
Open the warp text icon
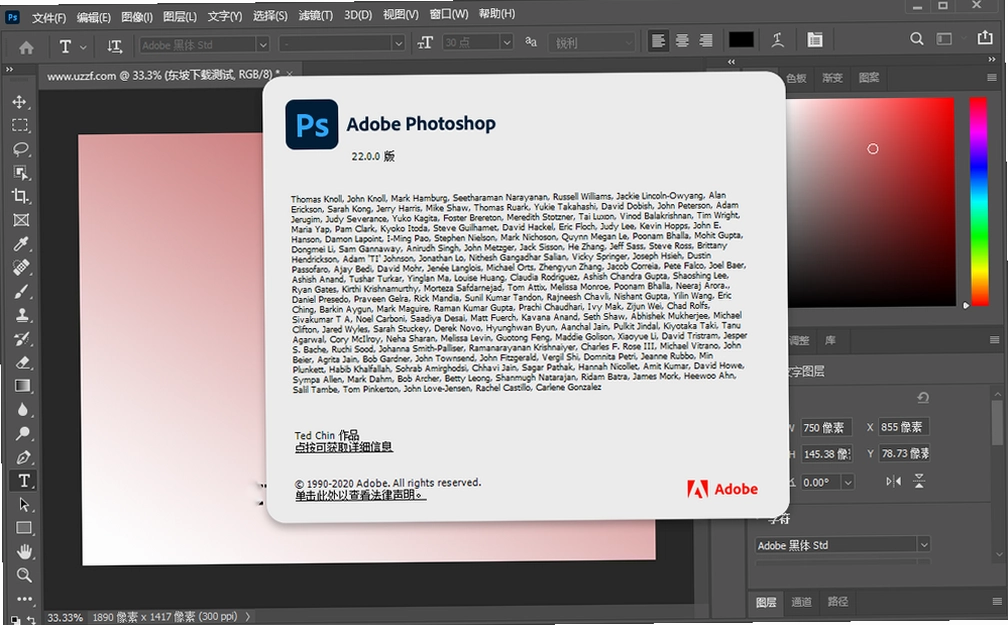click(x=777, y=40)
